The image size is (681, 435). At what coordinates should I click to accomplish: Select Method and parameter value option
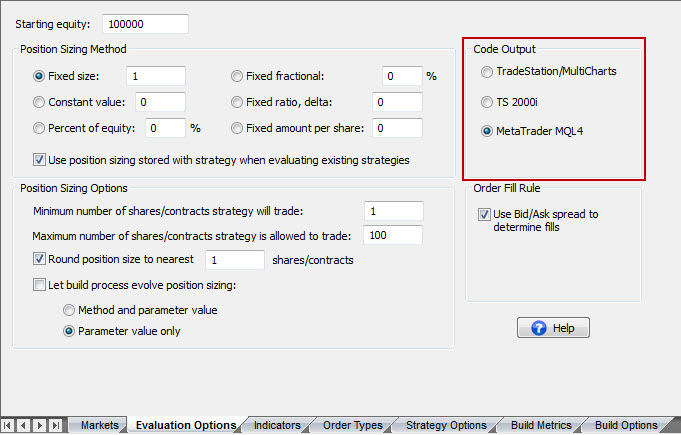point(69,310)
